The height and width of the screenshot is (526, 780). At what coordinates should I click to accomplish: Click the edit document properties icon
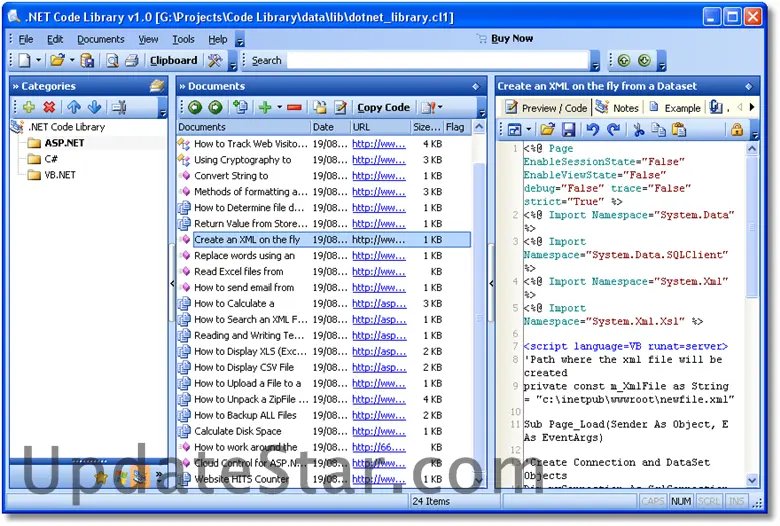[x=340, y=107]
